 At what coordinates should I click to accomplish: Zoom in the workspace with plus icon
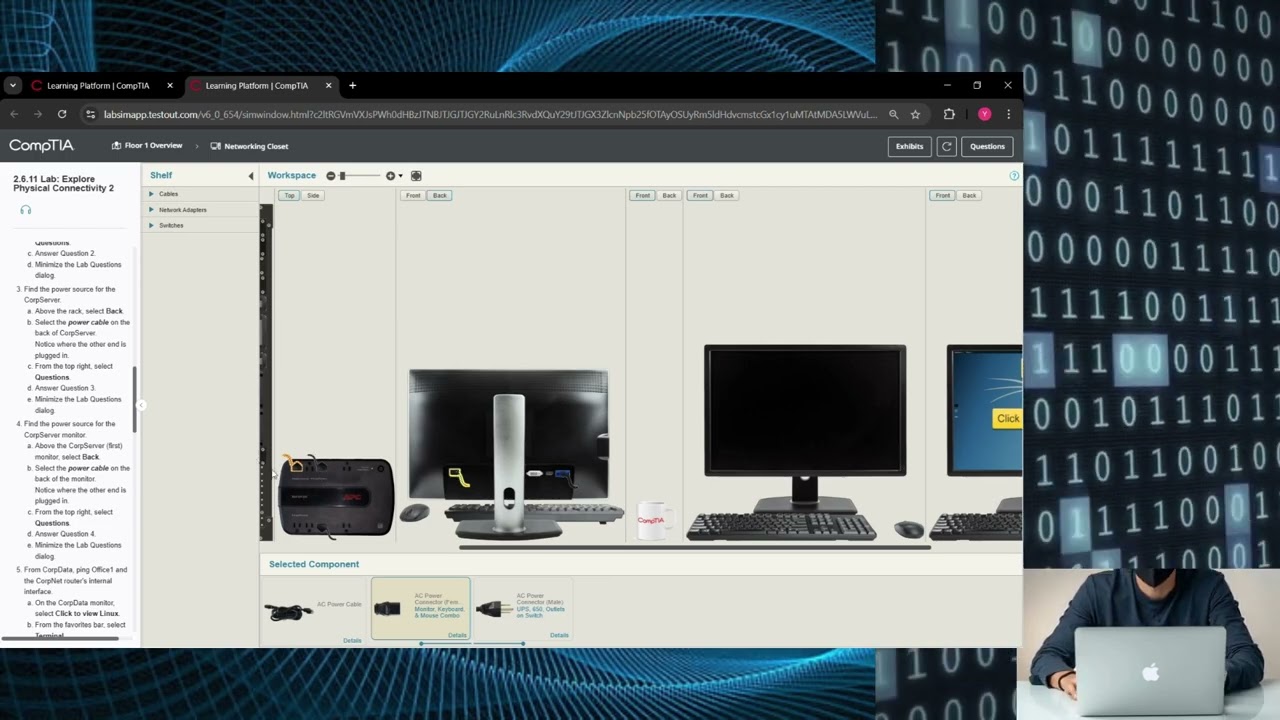coord(390,176)
